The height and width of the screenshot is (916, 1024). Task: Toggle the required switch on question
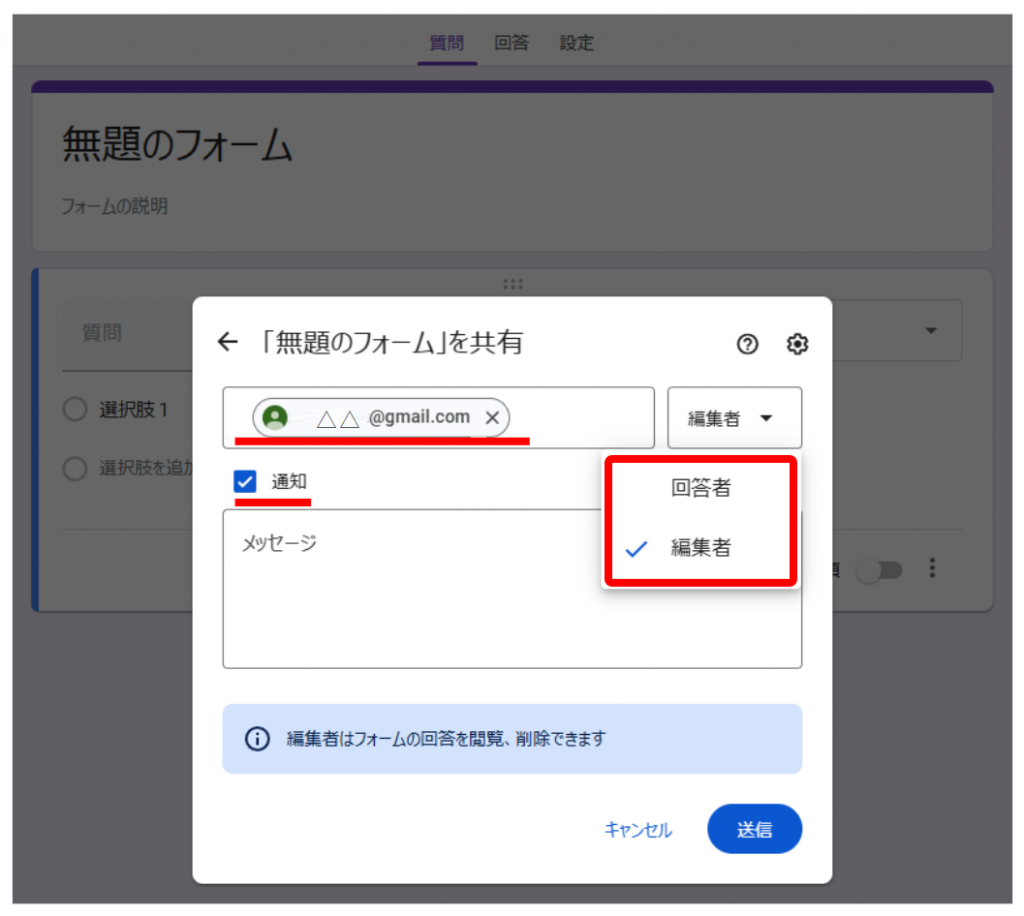pos(882,569)
